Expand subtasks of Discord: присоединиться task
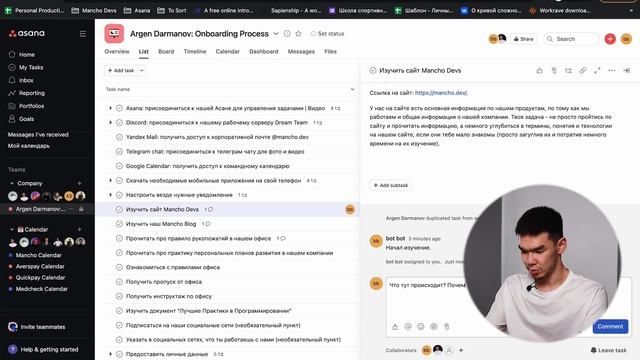 point(110,122)
